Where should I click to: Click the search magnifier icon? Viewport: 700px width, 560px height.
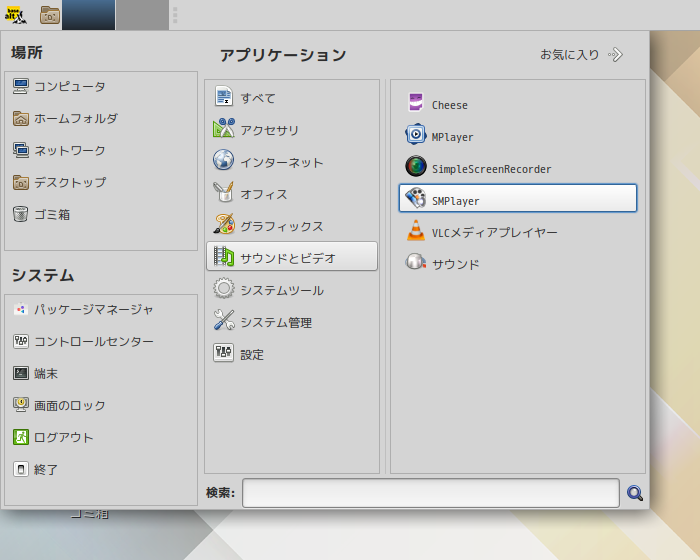coord(634,493)
